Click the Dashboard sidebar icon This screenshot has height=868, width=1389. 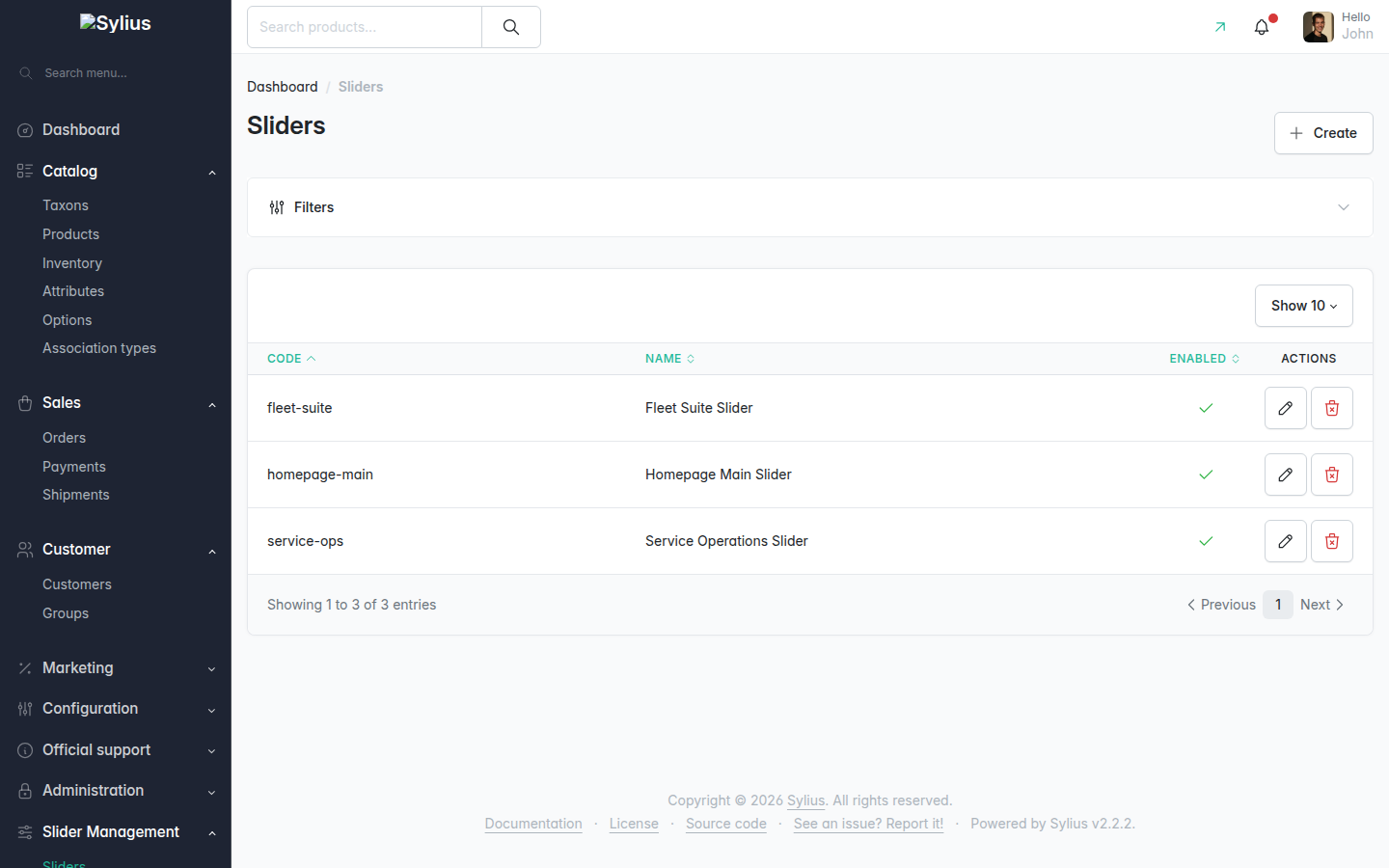pos(25,130)
